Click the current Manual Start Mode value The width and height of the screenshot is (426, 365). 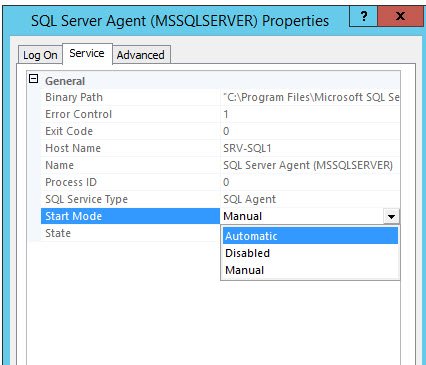pyautogui.click(x=243, y=216)
